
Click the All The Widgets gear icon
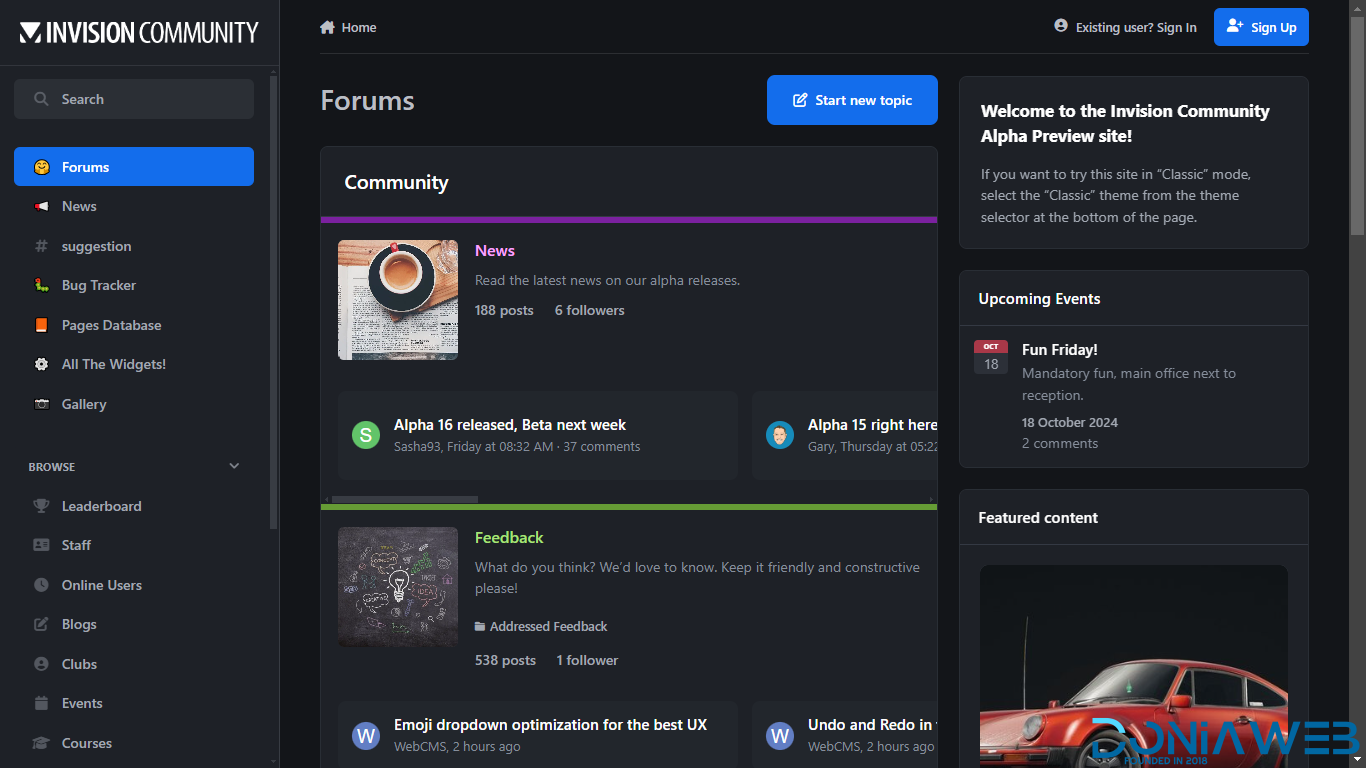click(x=41, y=364)
